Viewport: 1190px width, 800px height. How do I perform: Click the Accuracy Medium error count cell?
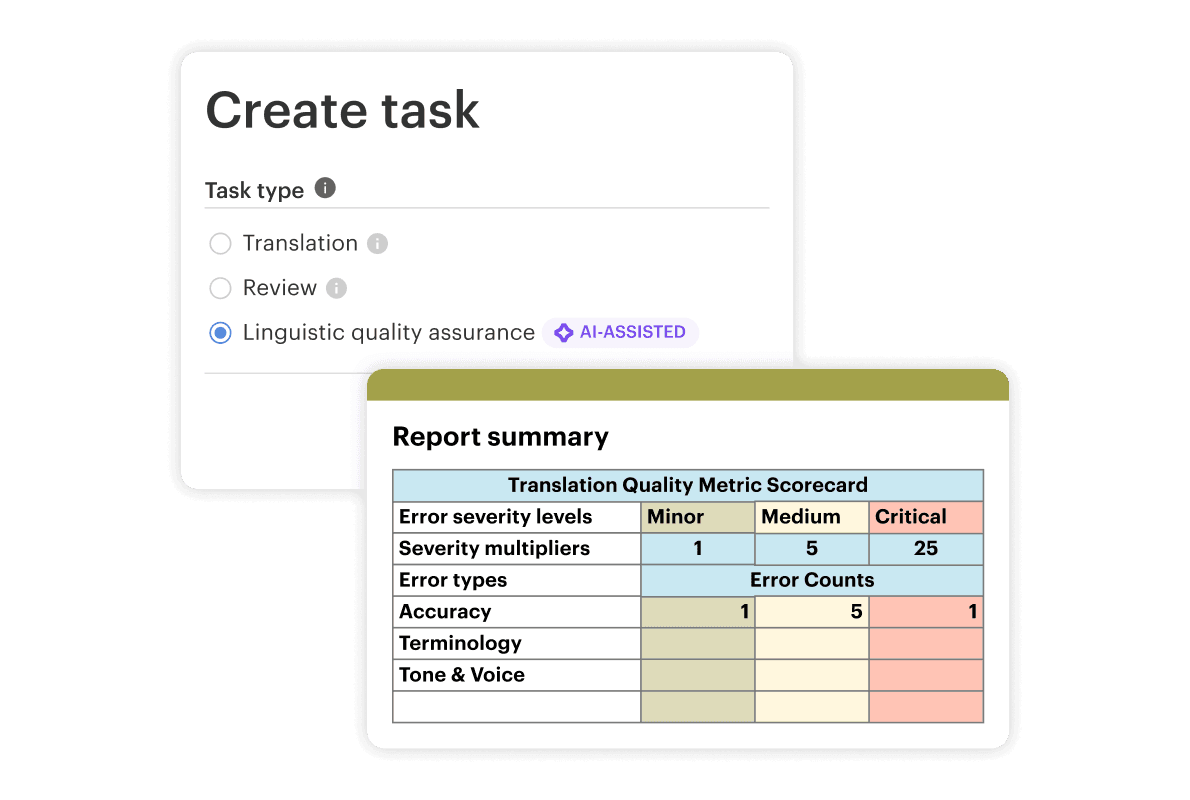click(x=811, y=612)
